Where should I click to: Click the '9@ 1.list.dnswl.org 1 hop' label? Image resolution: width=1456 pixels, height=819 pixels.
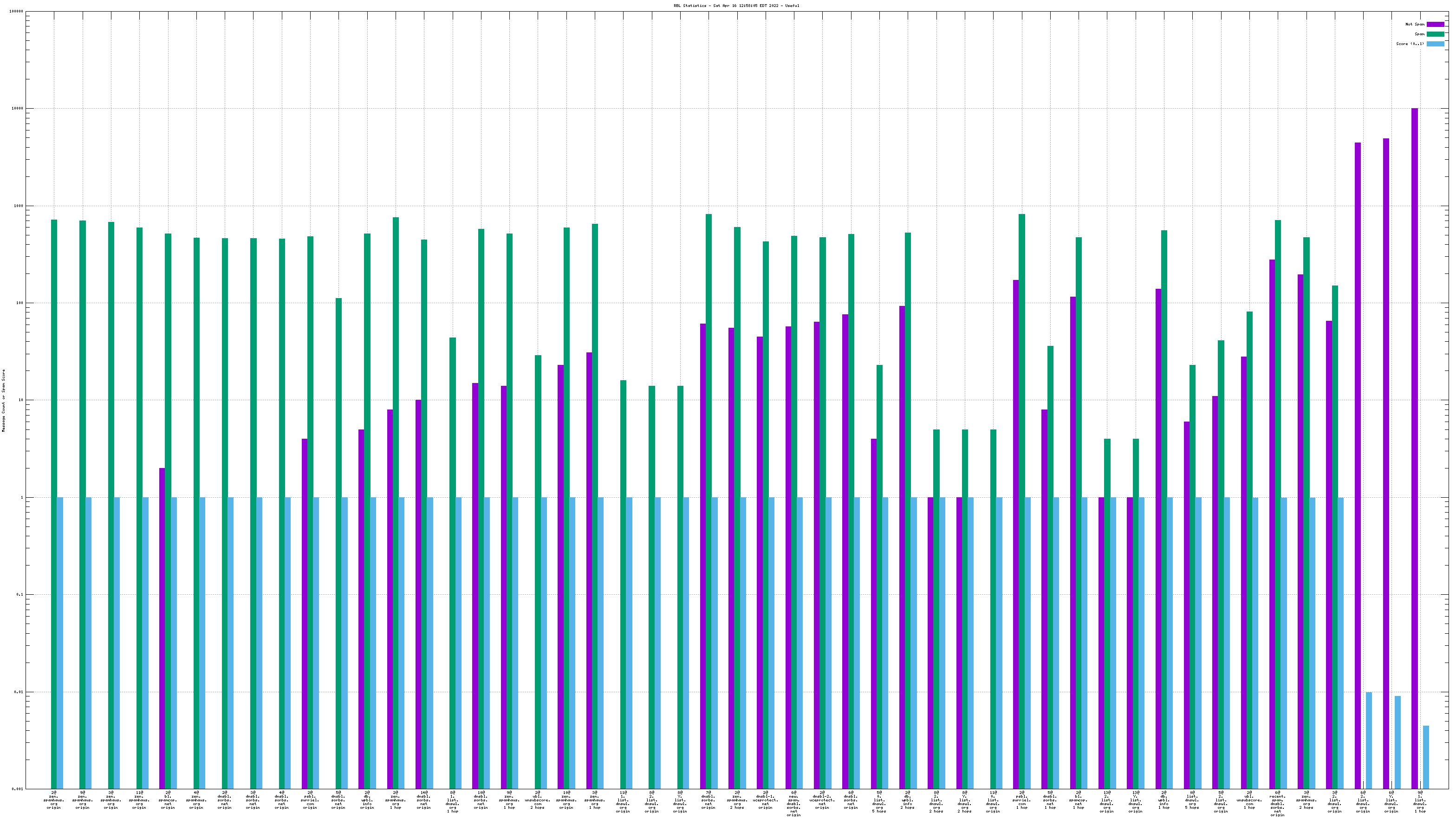point(1420,801)
